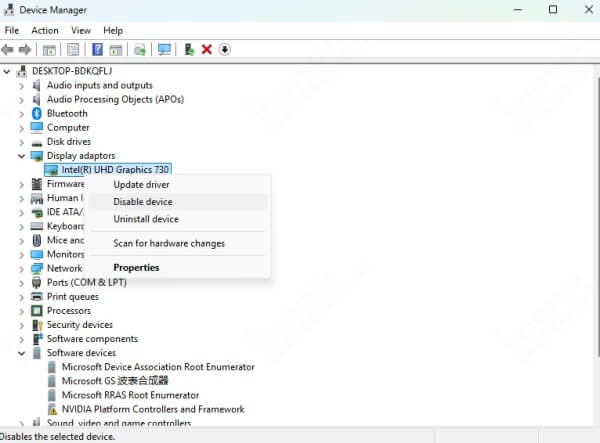The height and width of the screenshot is (443, 600).
Task: Click the Processors icon
Action: click(x=37, y=311)
